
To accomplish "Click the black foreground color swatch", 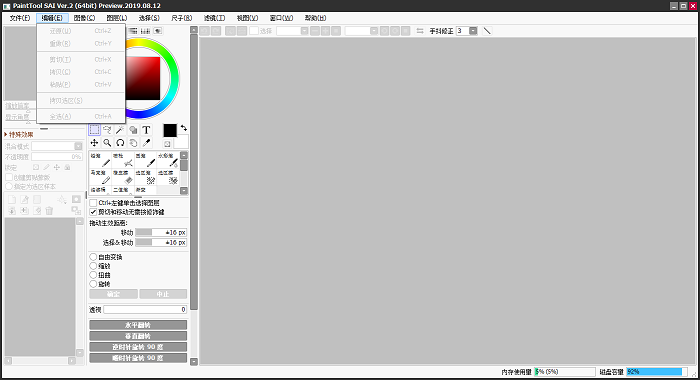I will coord(170,130).
